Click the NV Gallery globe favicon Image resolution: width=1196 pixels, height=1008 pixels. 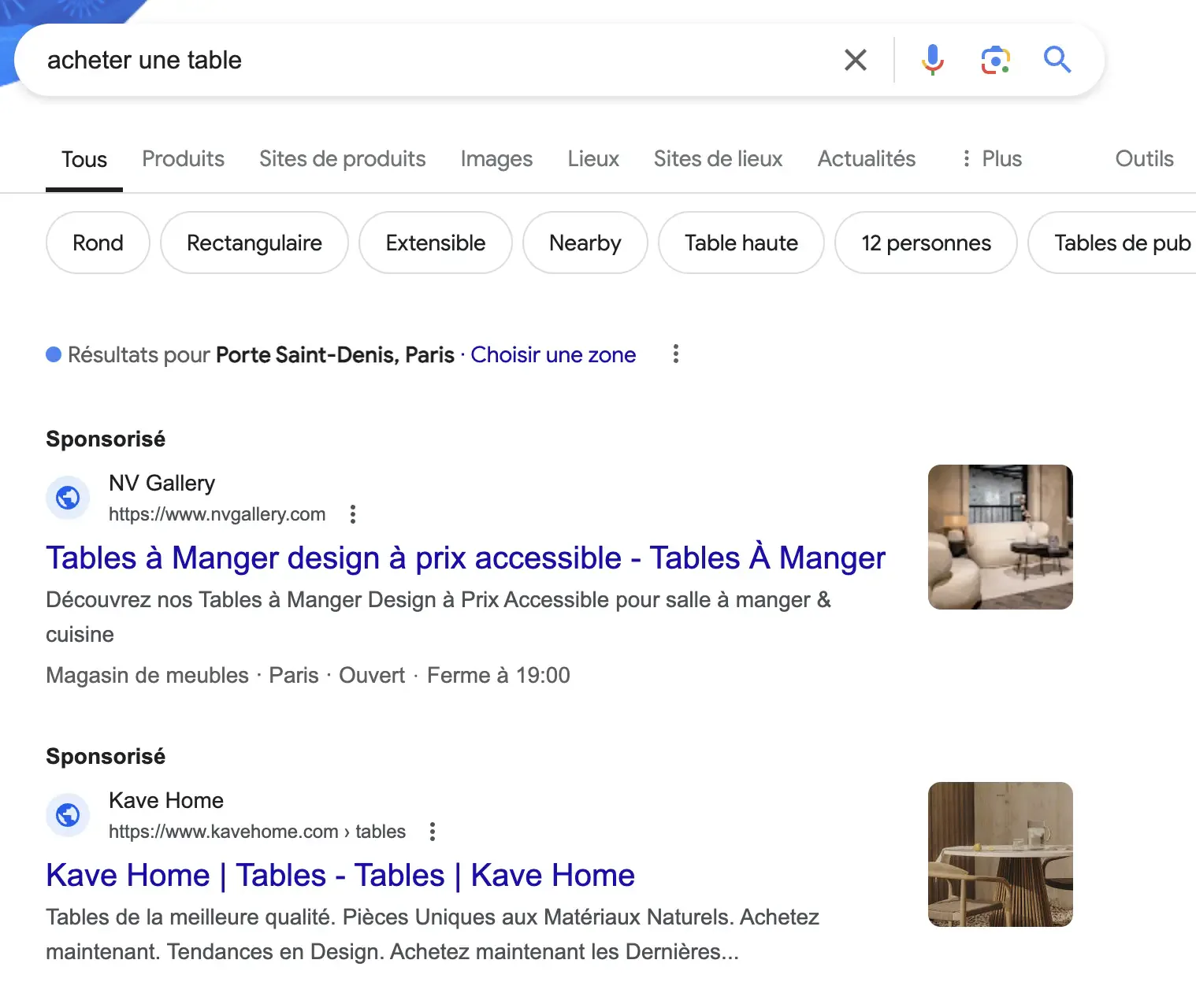click(x=68, y=498)
